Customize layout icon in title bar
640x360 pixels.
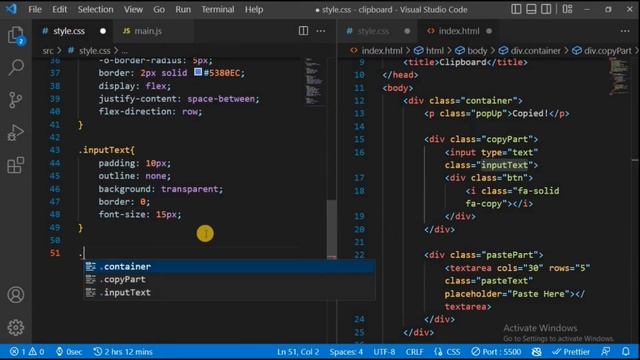click(x=567, y=9)
